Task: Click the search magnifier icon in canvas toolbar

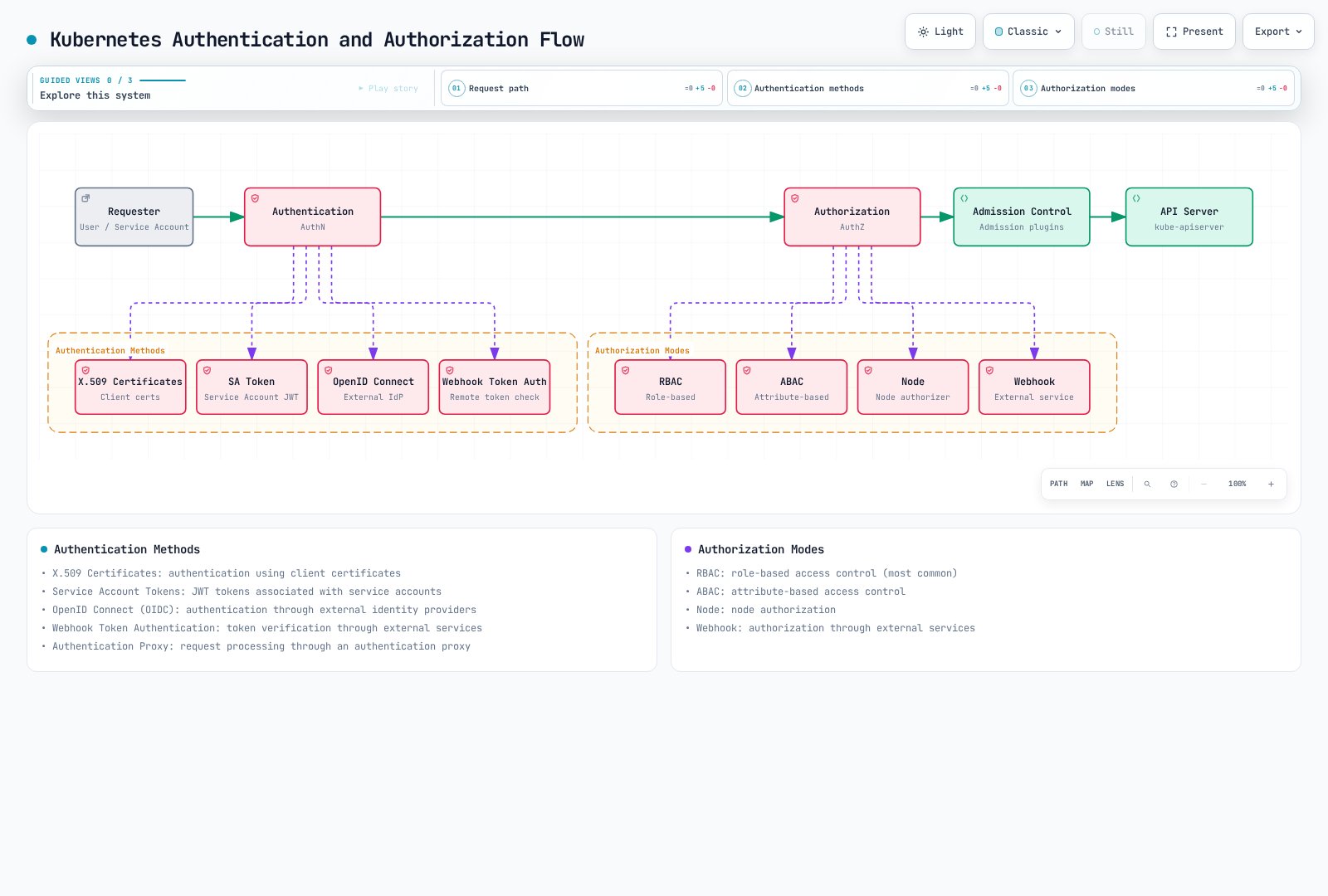Action: (x=1147, y=484)
